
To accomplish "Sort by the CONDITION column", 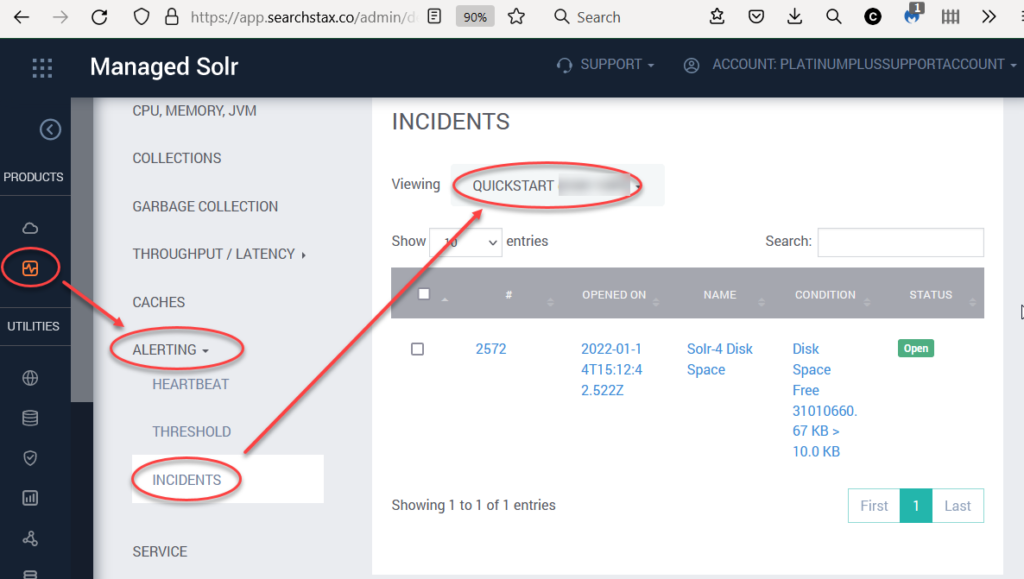I will (825, 295).
